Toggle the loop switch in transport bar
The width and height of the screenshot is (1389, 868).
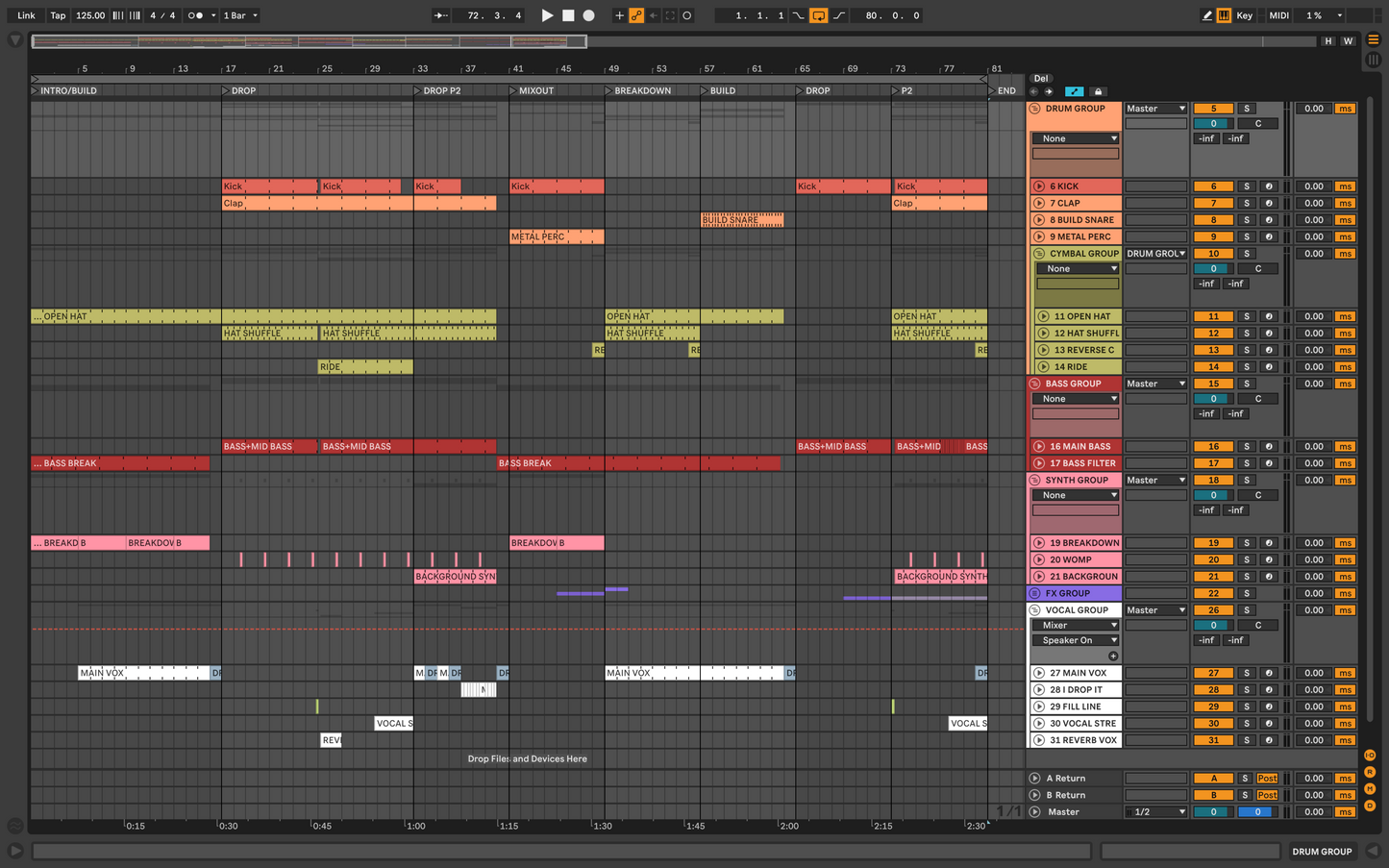pyautogui.click(x=818, y=15)
